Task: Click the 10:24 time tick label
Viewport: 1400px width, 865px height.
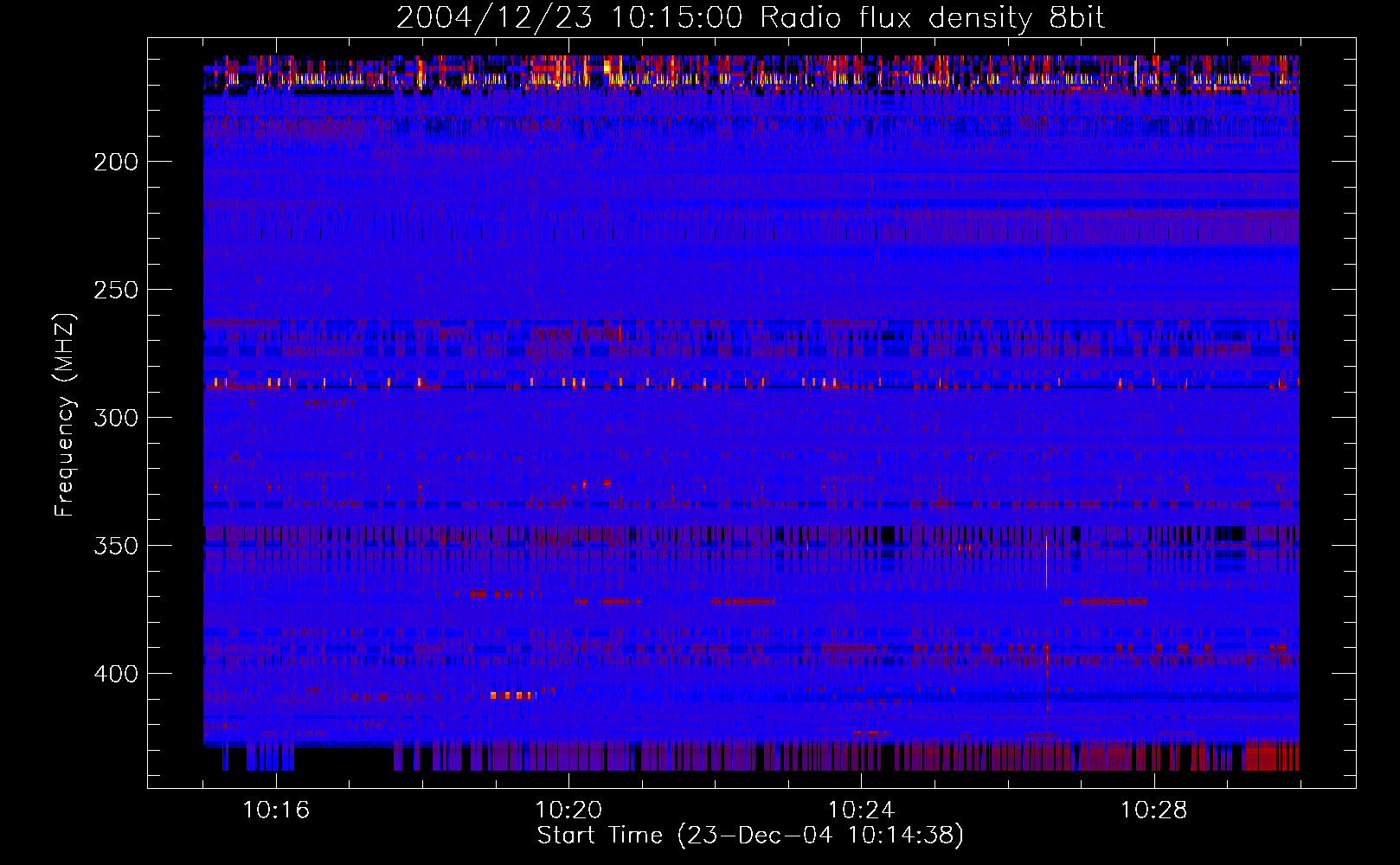Action: [x=861, y=811]
